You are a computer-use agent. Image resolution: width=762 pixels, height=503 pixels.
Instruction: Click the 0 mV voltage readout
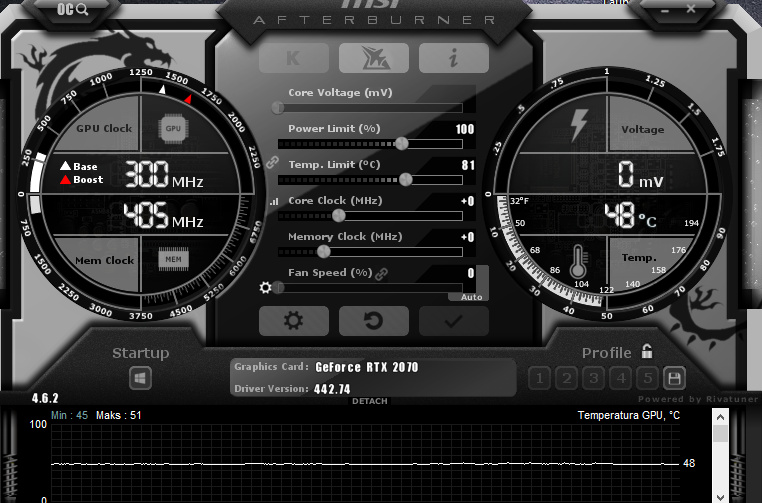coord(641,174)
